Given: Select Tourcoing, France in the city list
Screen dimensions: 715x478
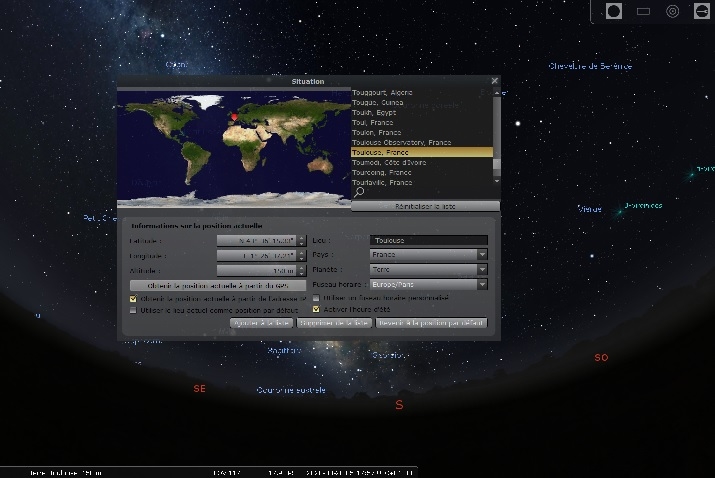Looking at the screenshot, I should point(422,172).
